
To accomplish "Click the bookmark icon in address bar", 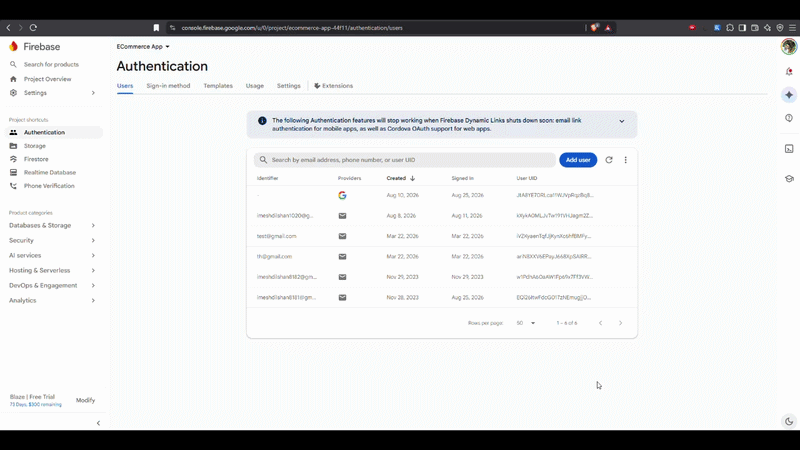I will click(156, 28).
